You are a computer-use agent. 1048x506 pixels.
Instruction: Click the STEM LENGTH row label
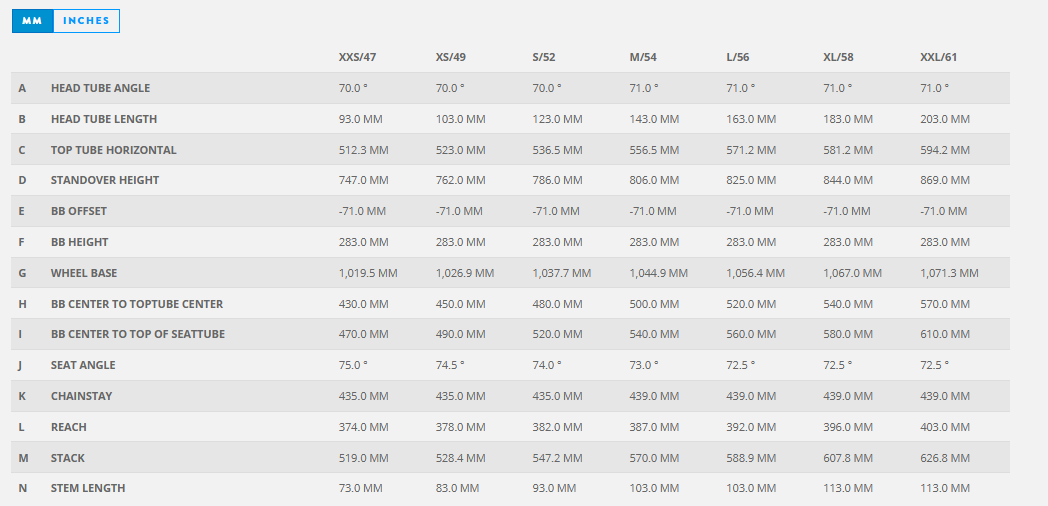point(88,488)
